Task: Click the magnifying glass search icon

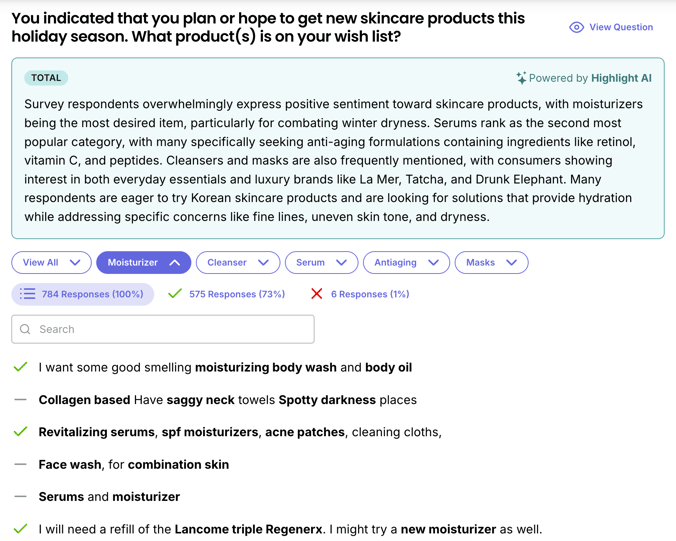Action: click(26, 329)
